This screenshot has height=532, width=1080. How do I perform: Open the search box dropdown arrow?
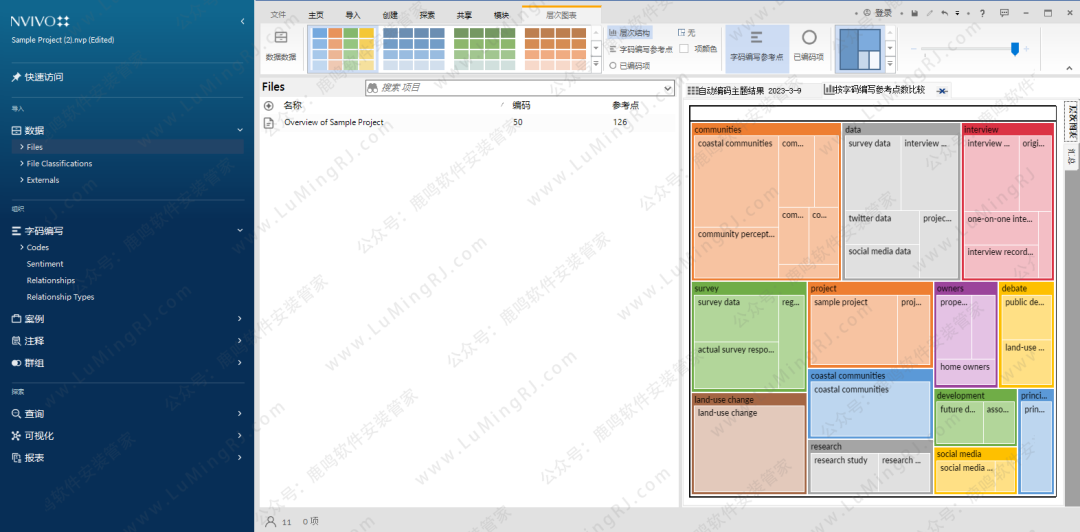[x=668, y=88]
